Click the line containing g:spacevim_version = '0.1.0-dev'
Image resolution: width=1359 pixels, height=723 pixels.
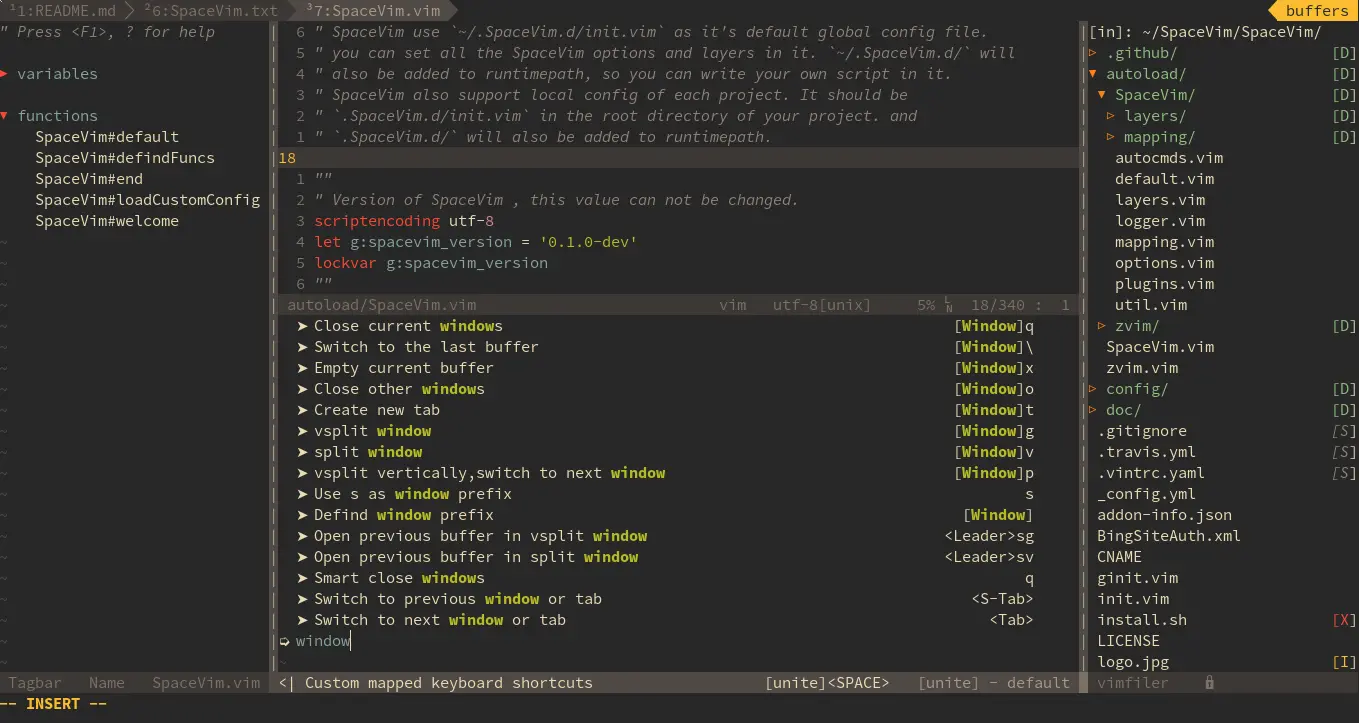coord(476,242)
